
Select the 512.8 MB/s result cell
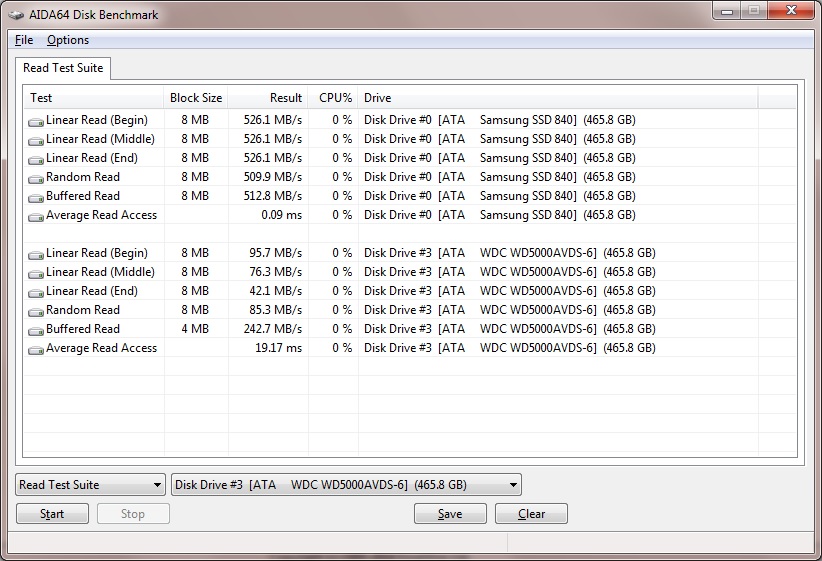273,196
